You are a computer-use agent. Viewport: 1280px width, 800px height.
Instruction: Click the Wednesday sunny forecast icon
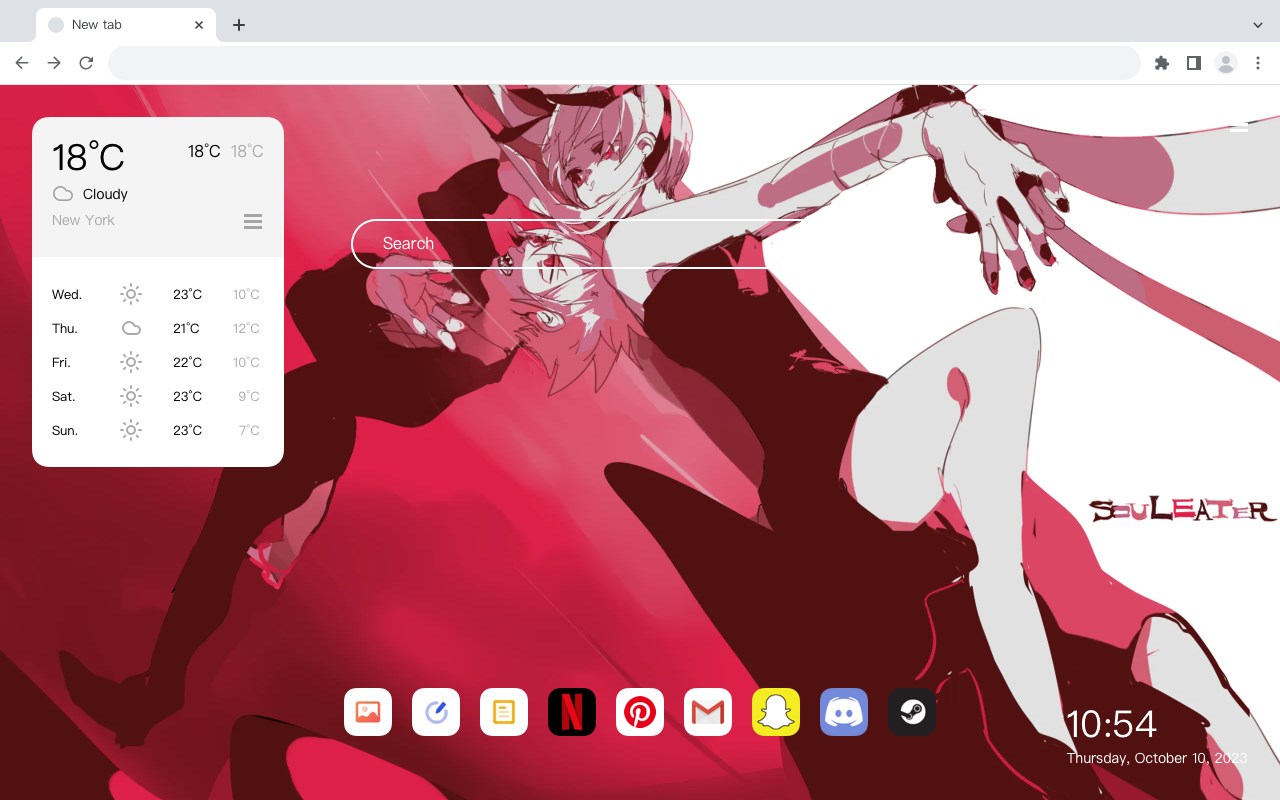click(131, 294)
